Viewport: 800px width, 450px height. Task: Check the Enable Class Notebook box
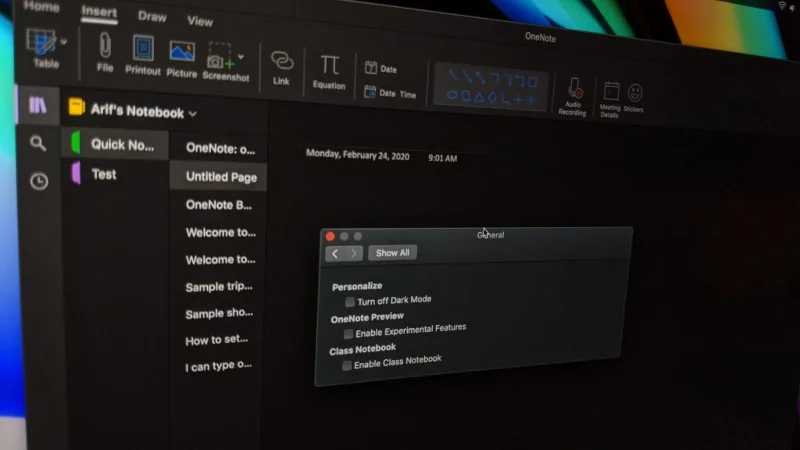346,365
